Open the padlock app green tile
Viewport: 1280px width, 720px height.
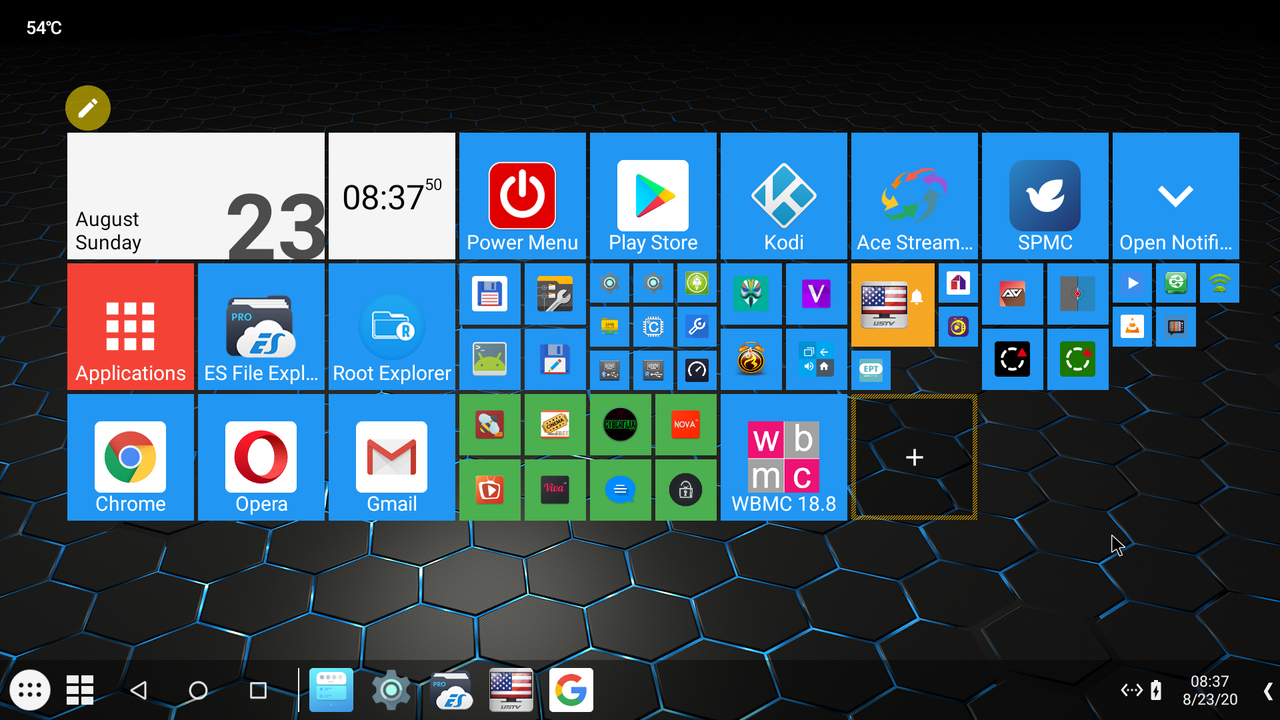coord(686,490)
